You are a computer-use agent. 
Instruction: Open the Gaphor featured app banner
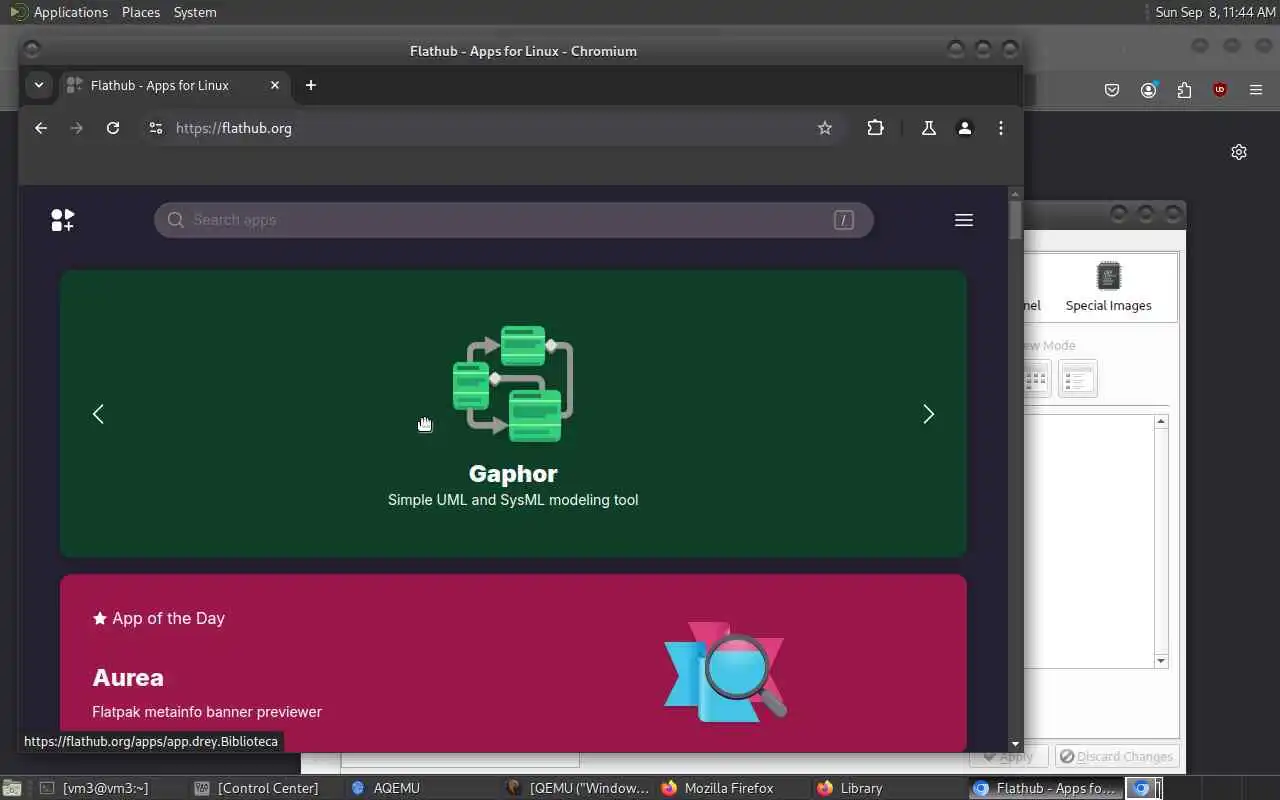[513, 413]
